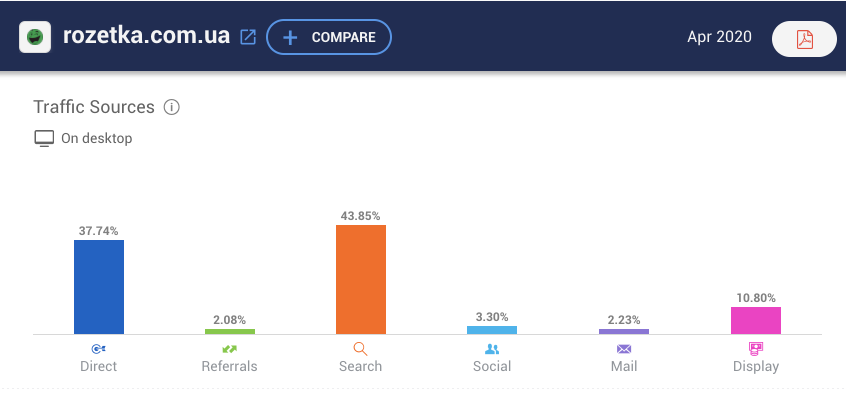
Task: Open the external link icon beside rozetka.com.ua
Action: [248, 37]
